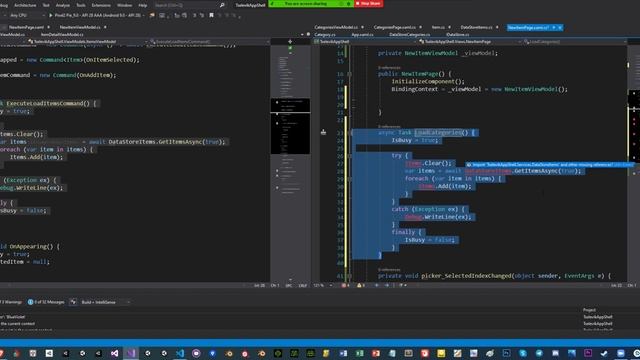Click the error count indicator in editor status

click(345, 285)
